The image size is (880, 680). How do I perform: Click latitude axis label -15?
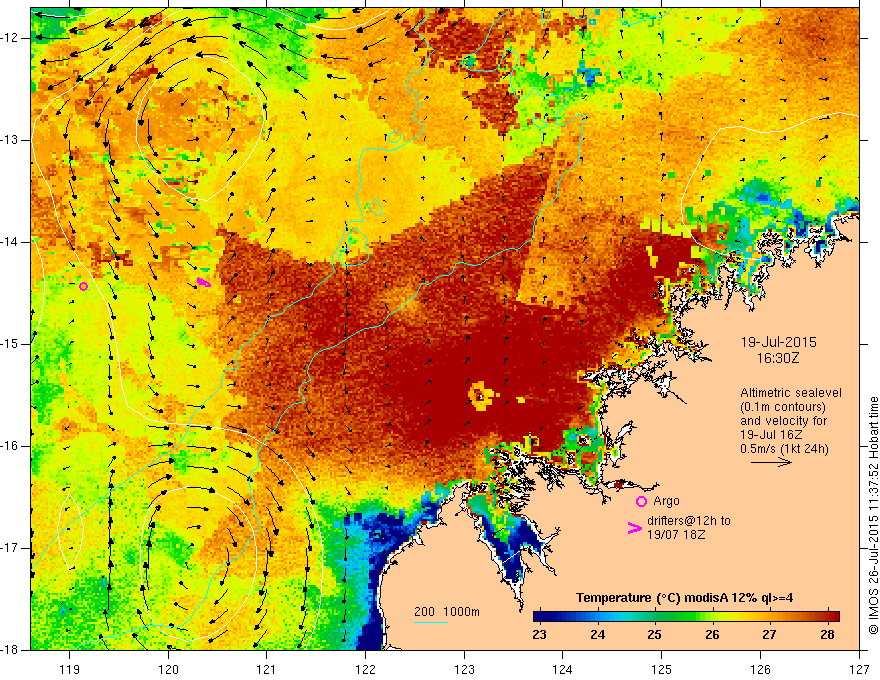click(11, 344)
